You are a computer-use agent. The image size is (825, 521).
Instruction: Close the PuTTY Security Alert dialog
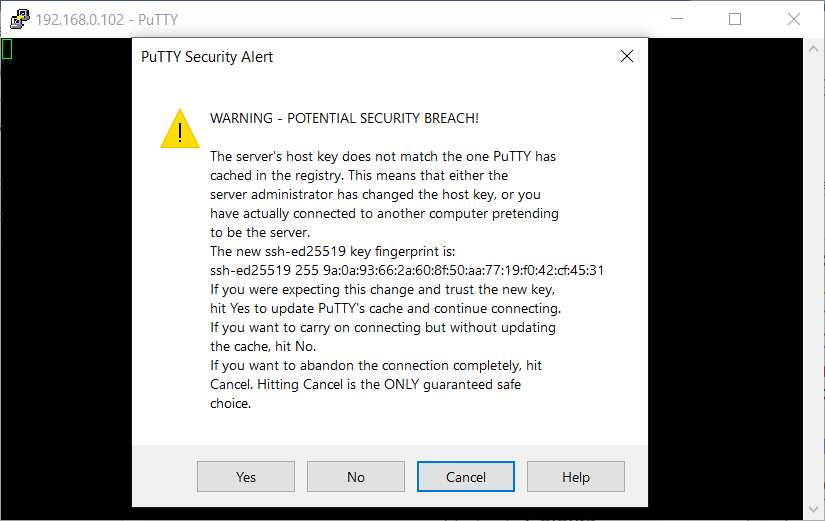coord(627,56)
